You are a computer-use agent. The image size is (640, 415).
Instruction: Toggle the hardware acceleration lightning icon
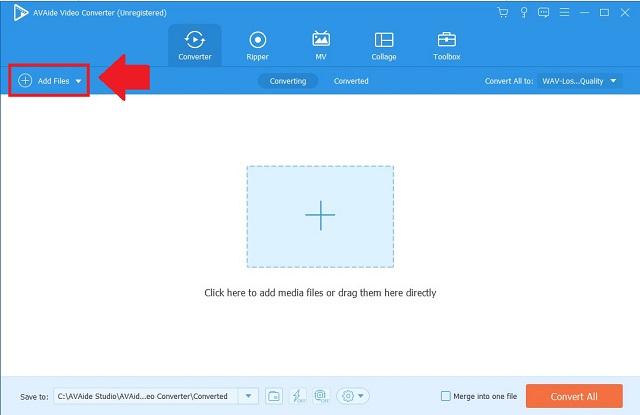(298, 396)
